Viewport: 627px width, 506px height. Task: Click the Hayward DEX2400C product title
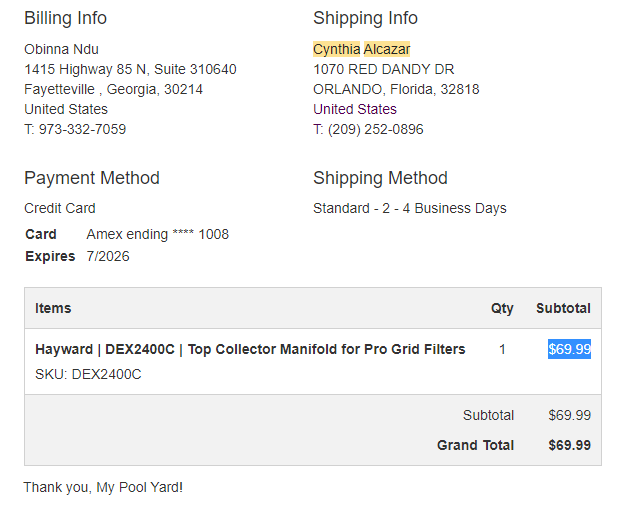click(250, 349)
